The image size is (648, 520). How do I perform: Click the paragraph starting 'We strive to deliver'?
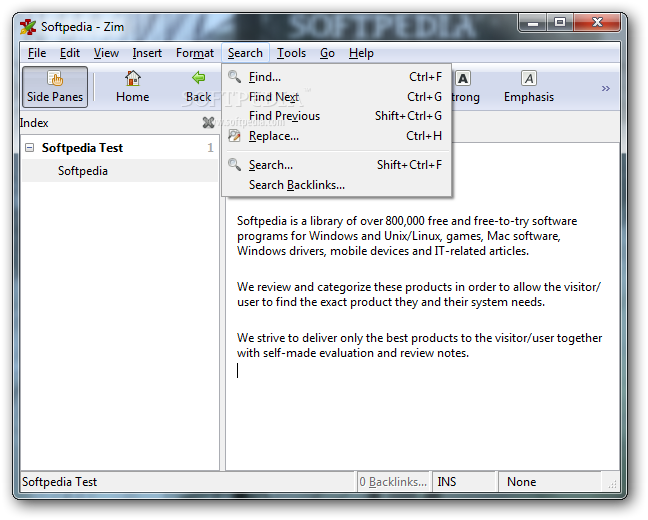click(x=419, y=345)
